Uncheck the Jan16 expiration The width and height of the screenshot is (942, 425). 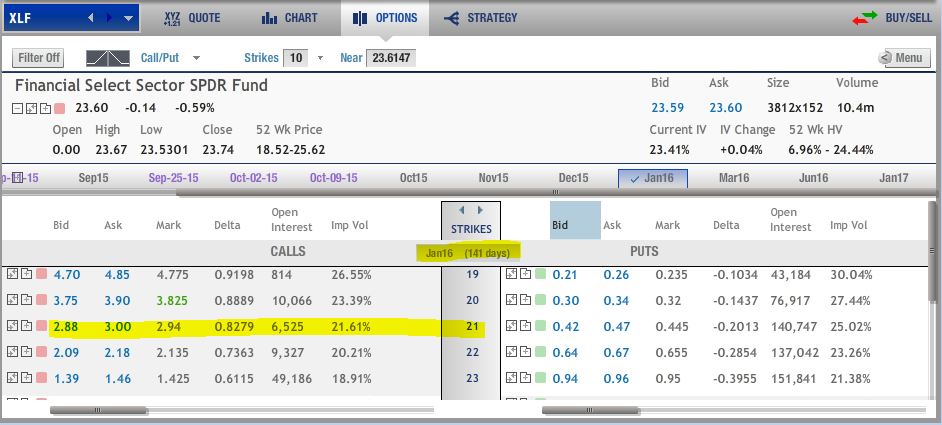click(x=653, y=179)
